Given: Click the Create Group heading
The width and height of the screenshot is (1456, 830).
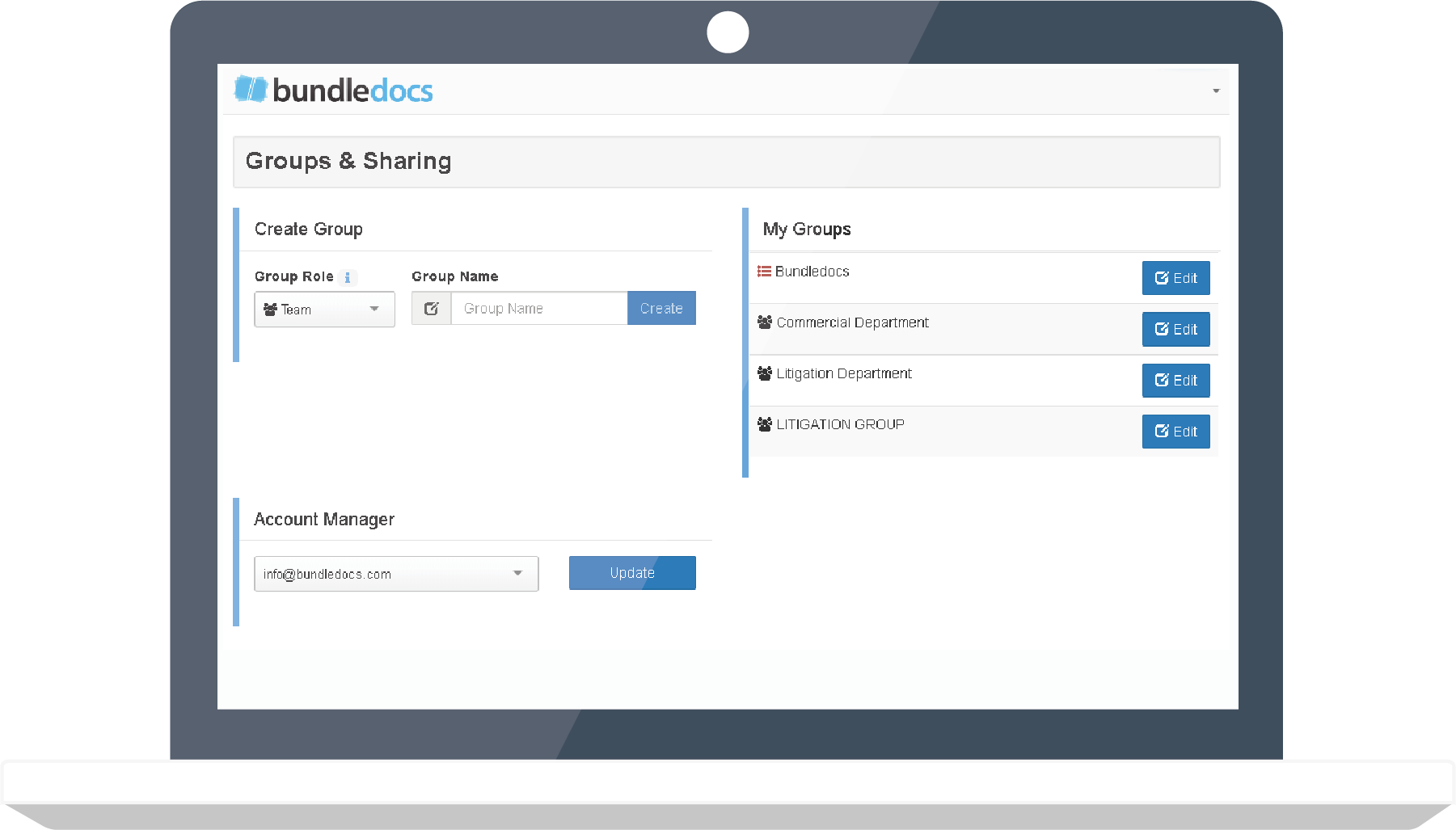Looking at the screenshot, I should pyautogui.click(x=309, y=230).
